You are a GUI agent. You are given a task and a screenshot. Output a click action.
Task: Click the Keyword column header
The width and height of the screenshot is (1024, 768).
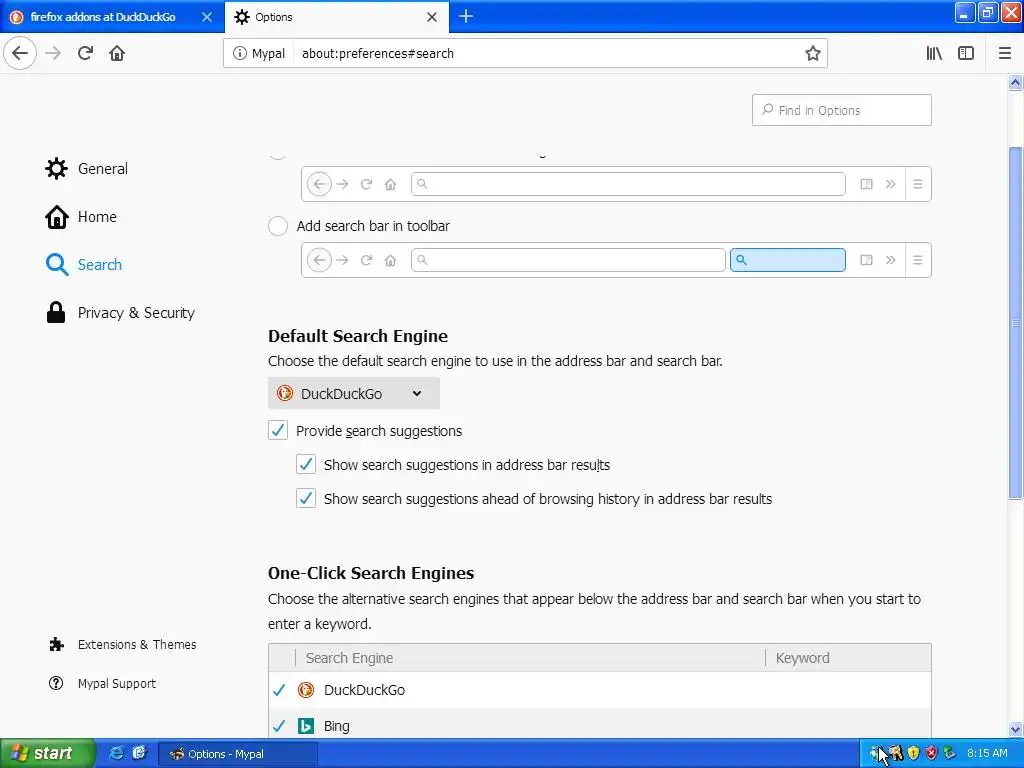(848, 658)
